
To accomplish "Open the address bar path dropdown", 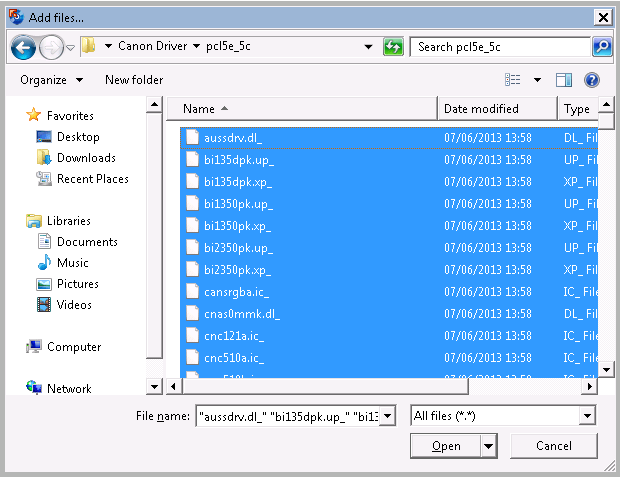I will tap(369, 47).
